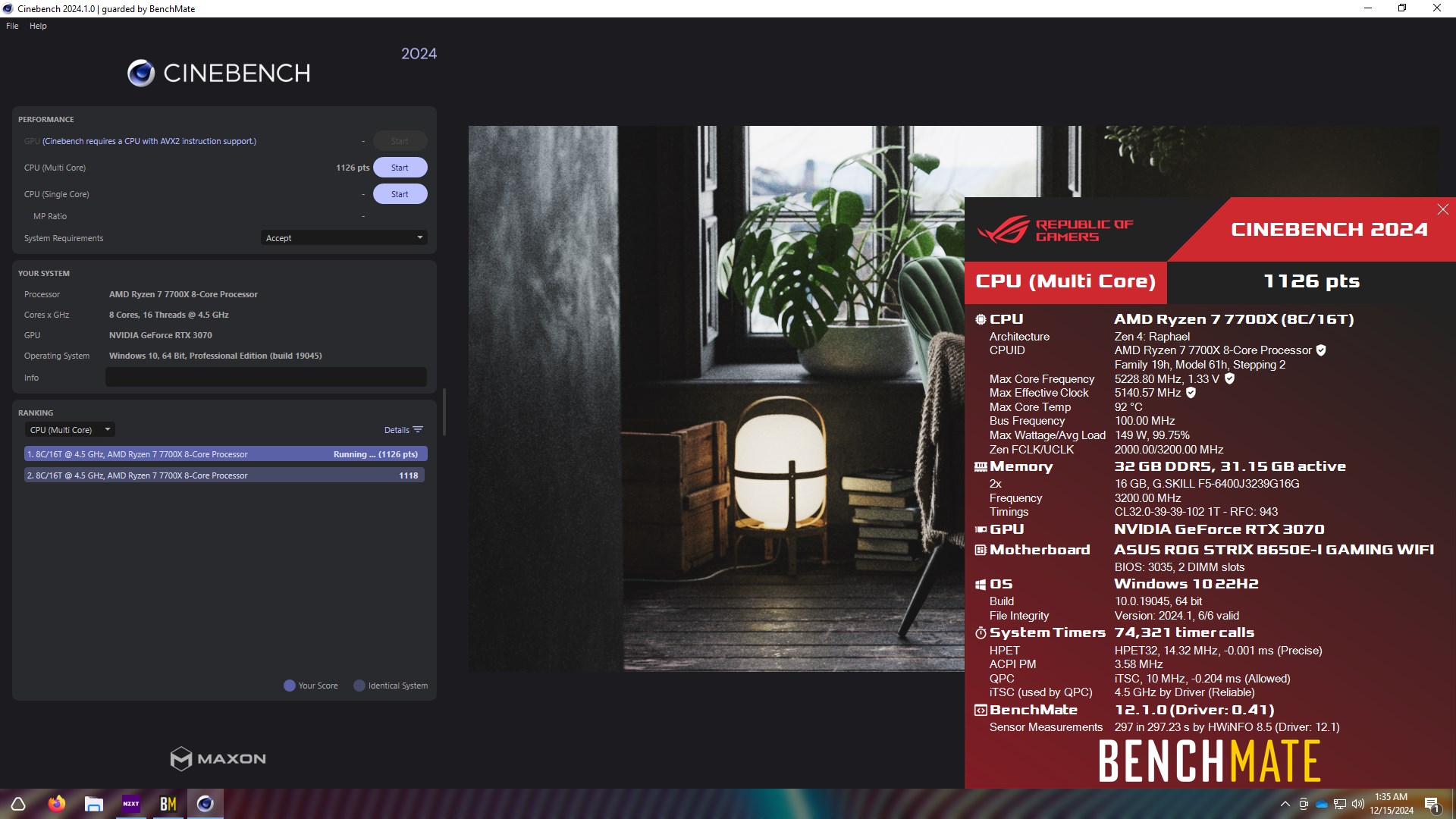The image size is (1456, 819).
Task: Click the Republic of Gamers logo
Action: coord(1055,230)
